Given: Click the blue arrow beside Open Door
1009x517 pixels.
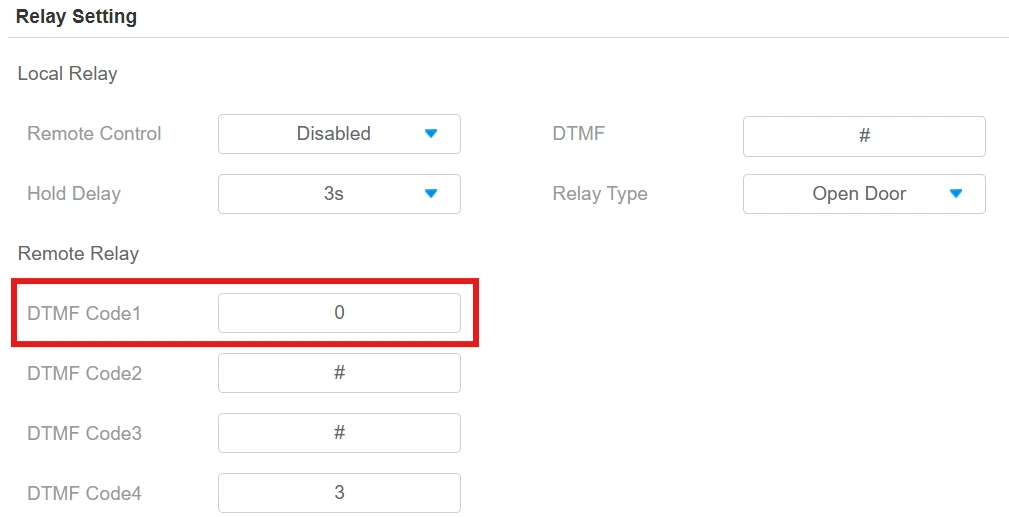Looking at the screenshot, I should pos(956,194).
